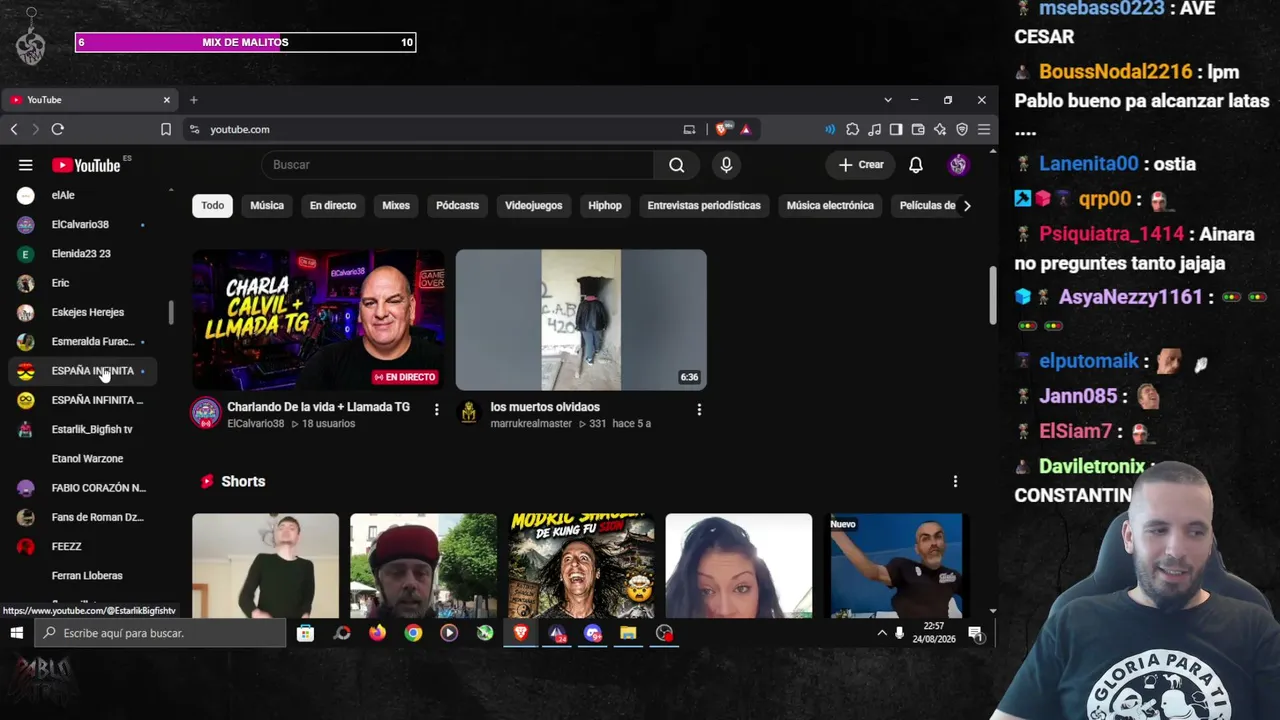The width and height of the screenshot is (1280, 720).
Task: Open the account avatar menu
Action: pyautogui.click(x=958, y=165)
